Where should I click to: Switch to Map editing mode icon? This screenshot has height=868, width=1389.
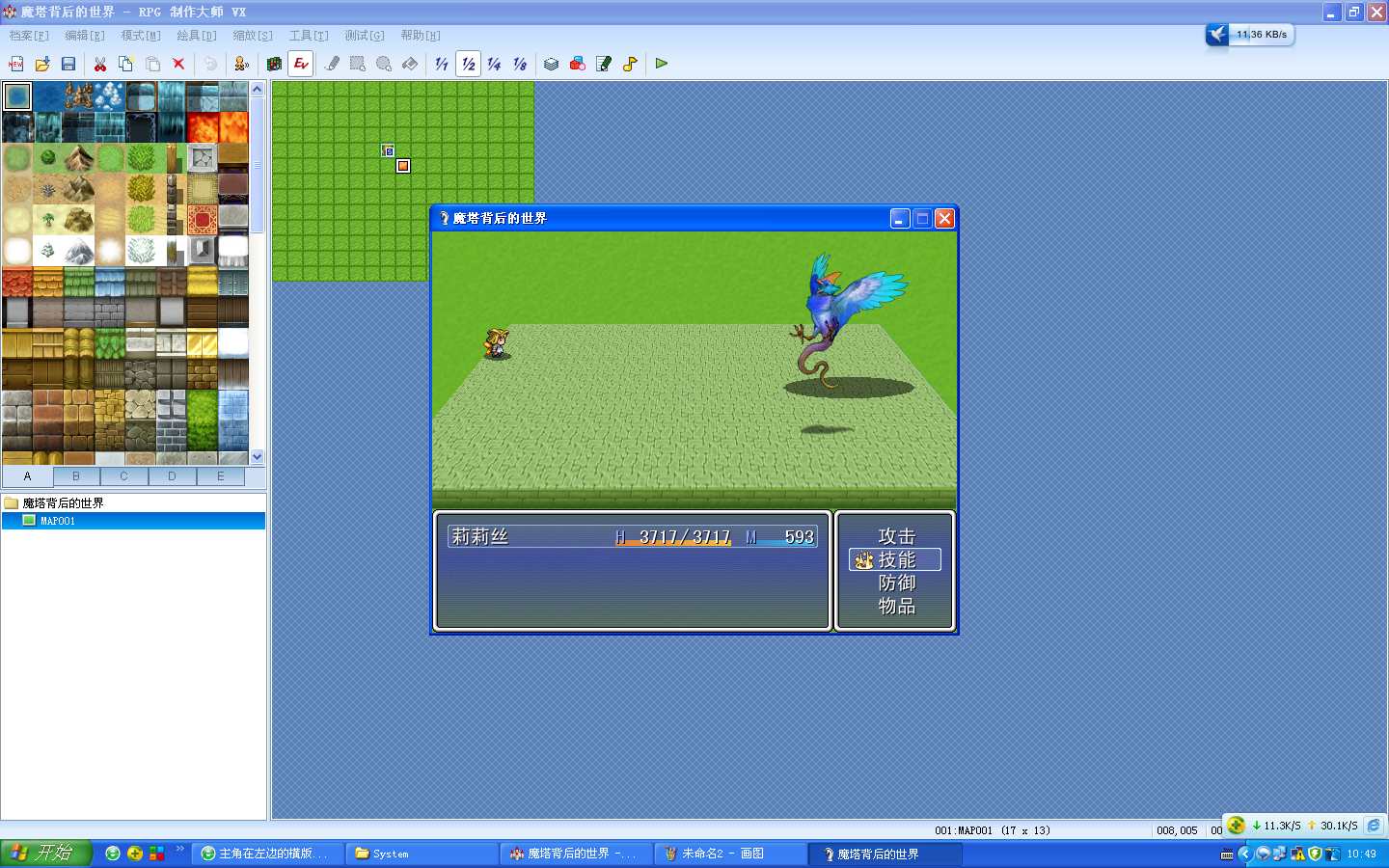click(x=275, y=64)
